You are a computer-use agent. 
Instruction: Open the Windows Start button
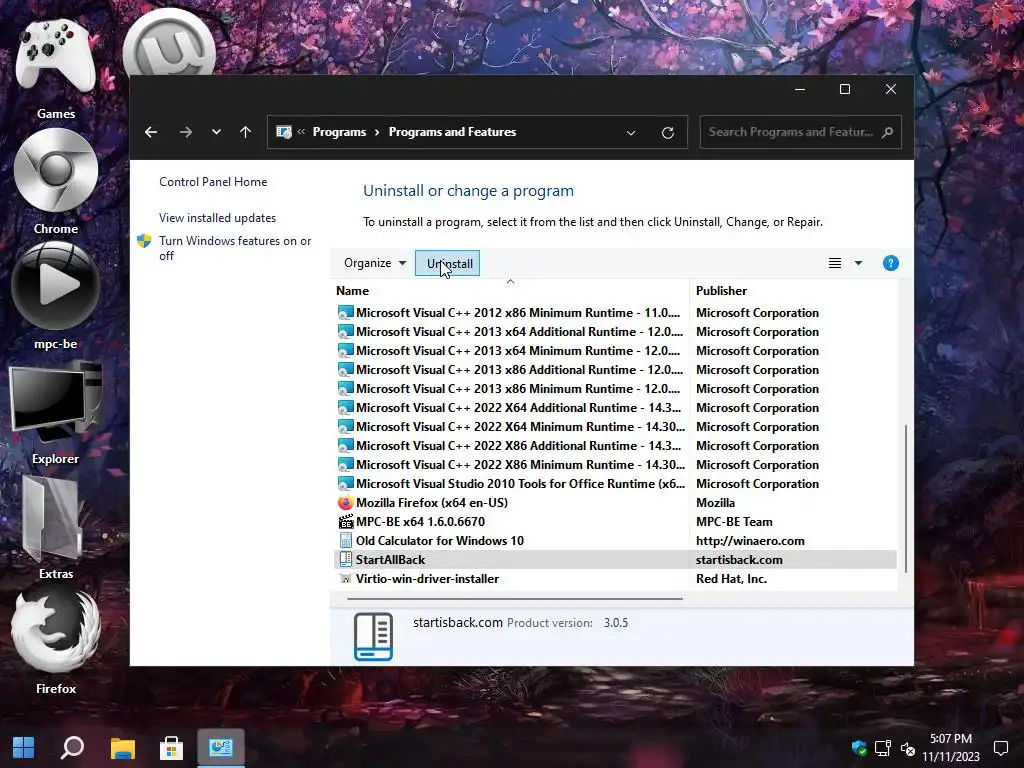[24, 748]
